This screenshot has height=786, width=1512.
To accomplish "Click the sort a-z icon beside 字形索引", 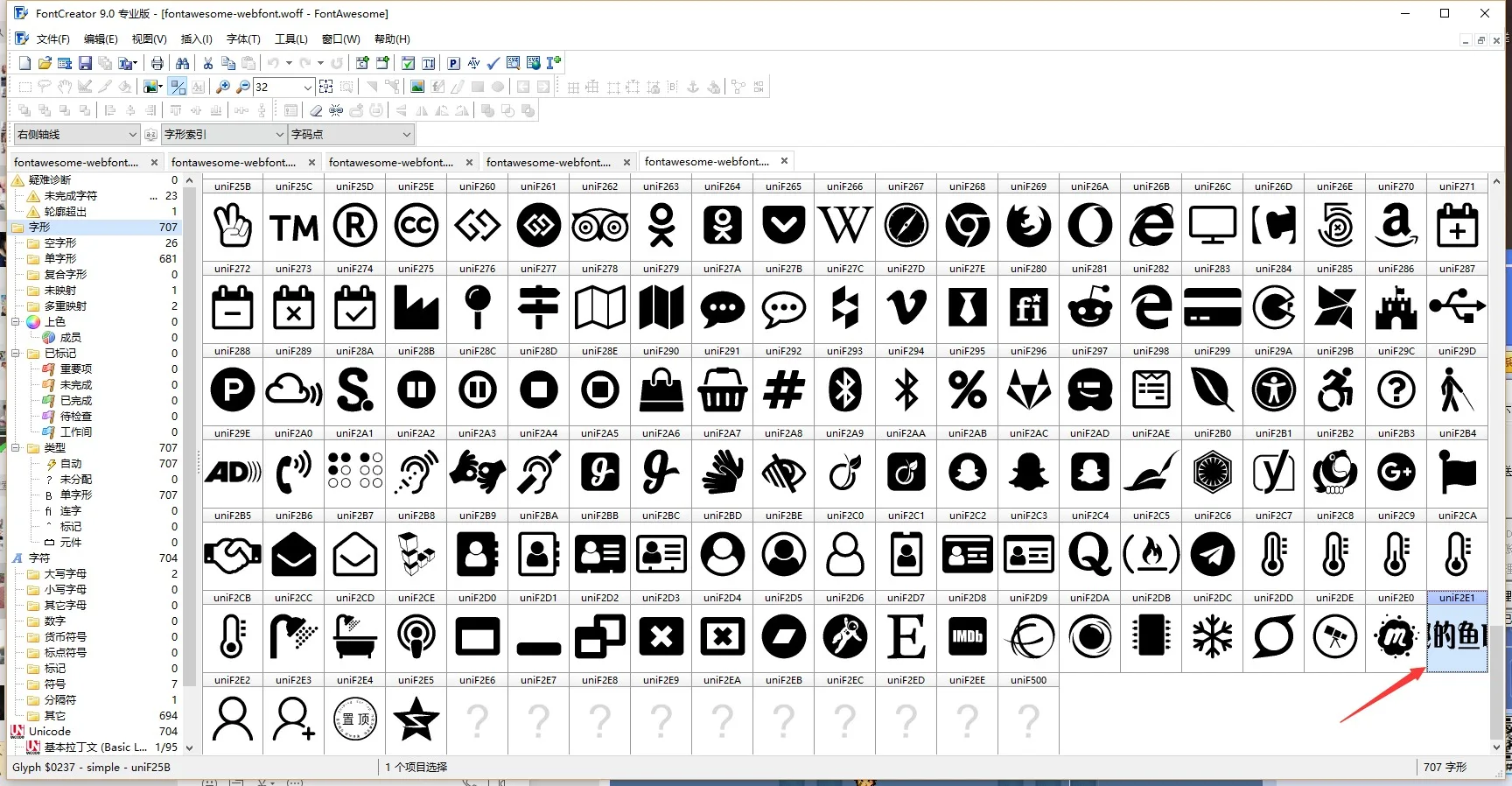I will 150,134.
